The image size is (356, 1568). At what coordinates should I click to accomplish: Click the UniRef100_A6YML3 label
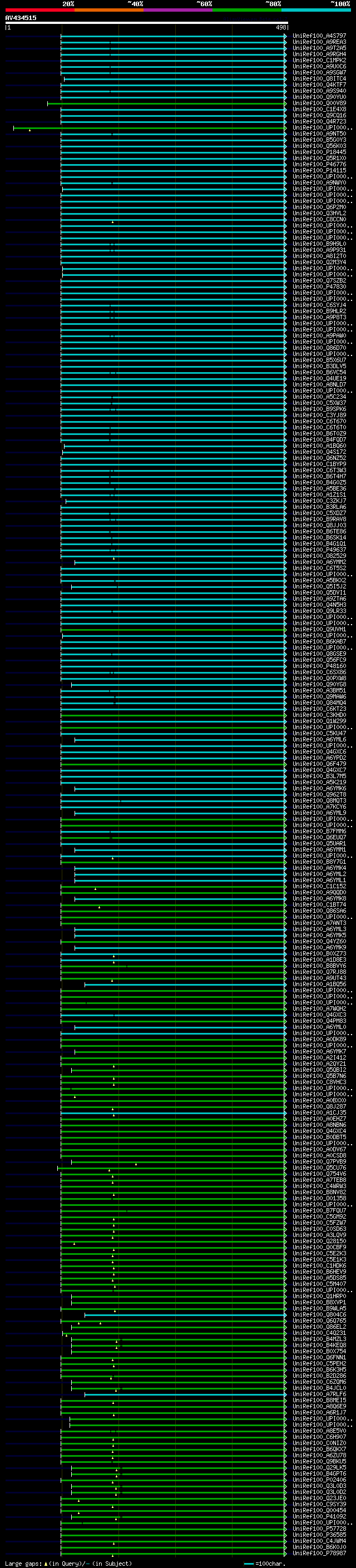click(x=319, y=929)
